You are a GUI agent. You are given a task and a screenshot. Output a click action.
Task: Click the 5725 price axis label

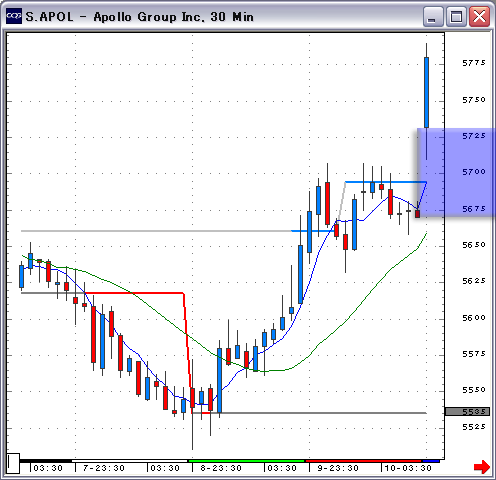(474, 136)
